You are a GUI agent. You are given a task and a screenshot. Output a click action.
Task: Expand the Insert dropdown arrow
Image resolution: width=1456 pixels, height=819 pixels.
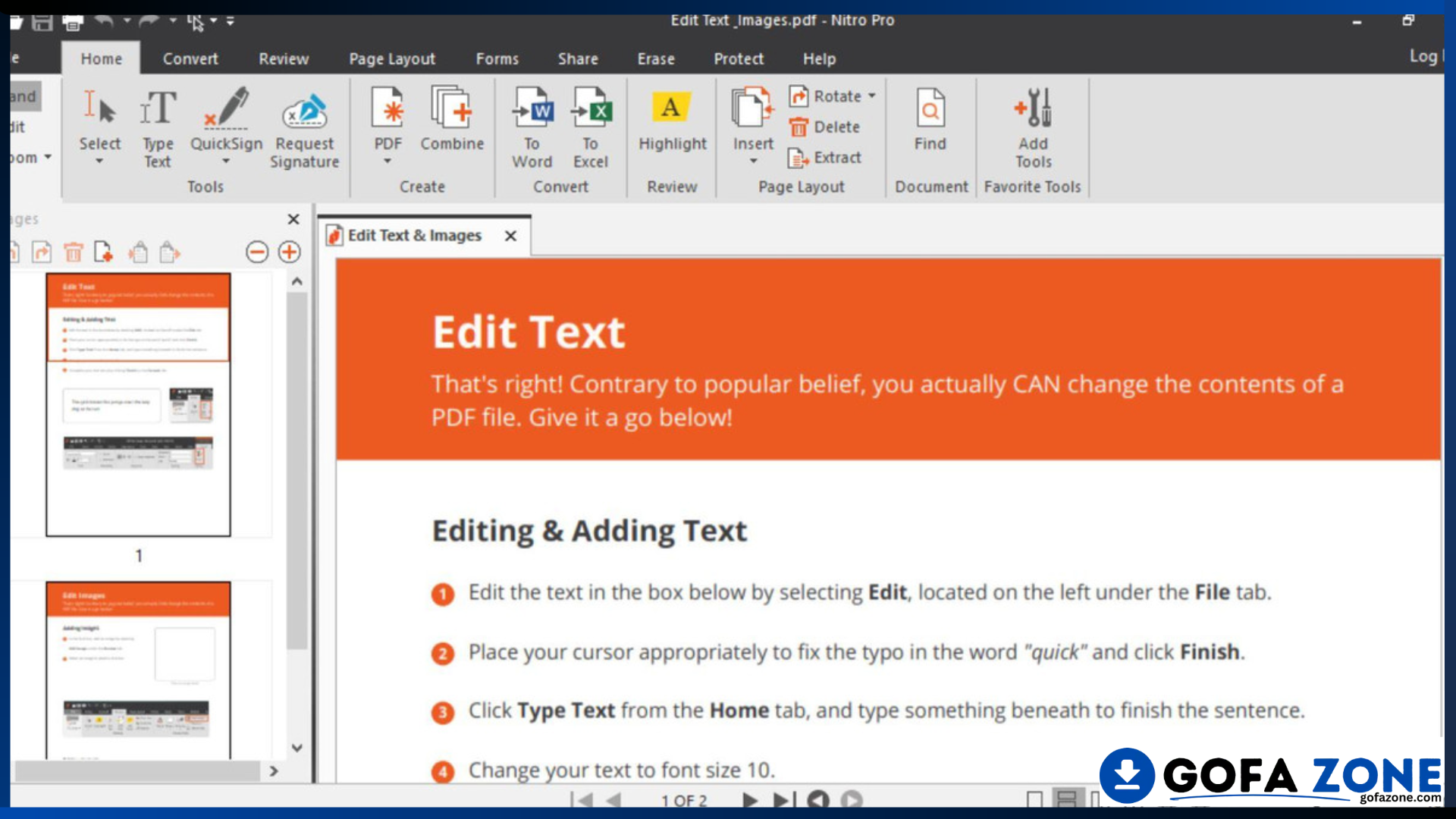(753, 161)
